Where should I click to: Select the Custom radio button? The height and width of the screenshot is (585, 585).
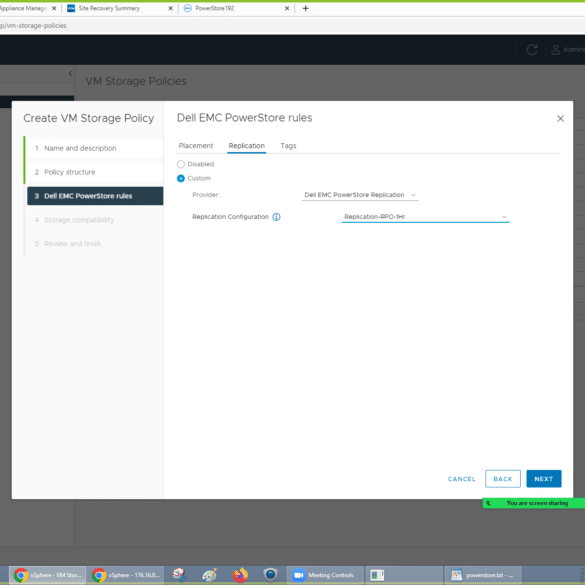181,178
